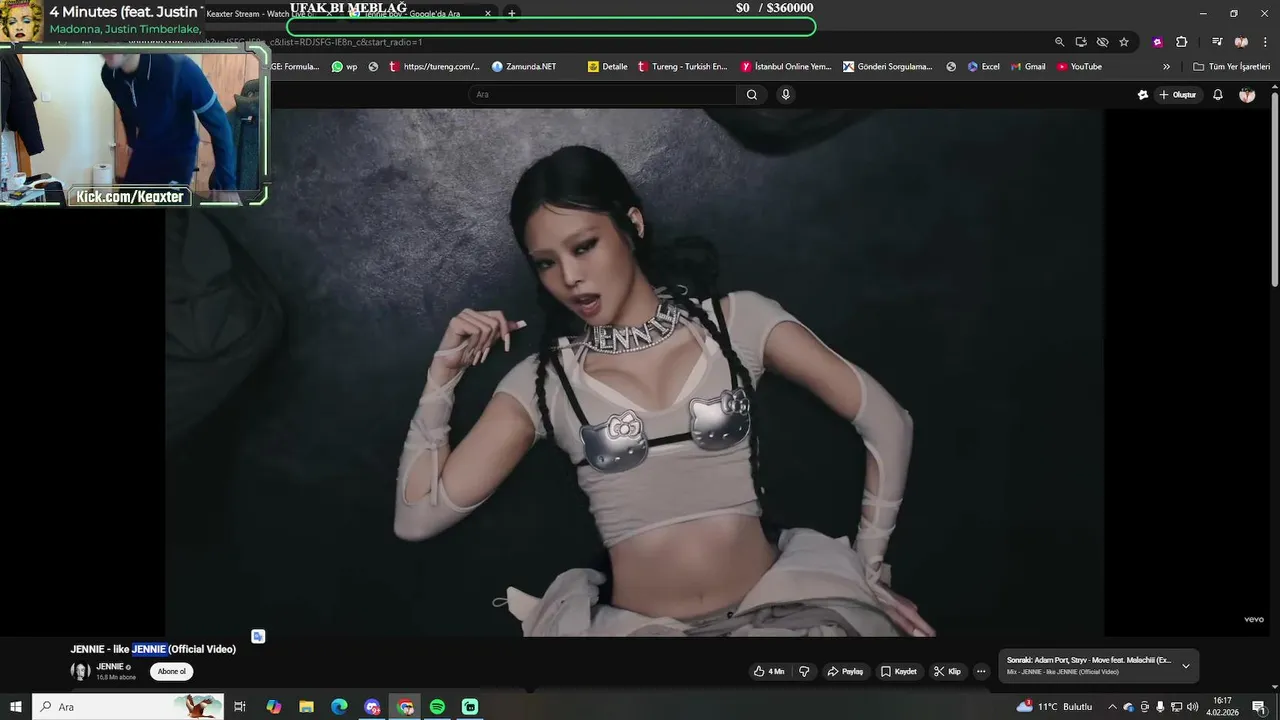1280x720 pixels.
Task: Open the Gmail bookmark
Action: coord(1028,67)
